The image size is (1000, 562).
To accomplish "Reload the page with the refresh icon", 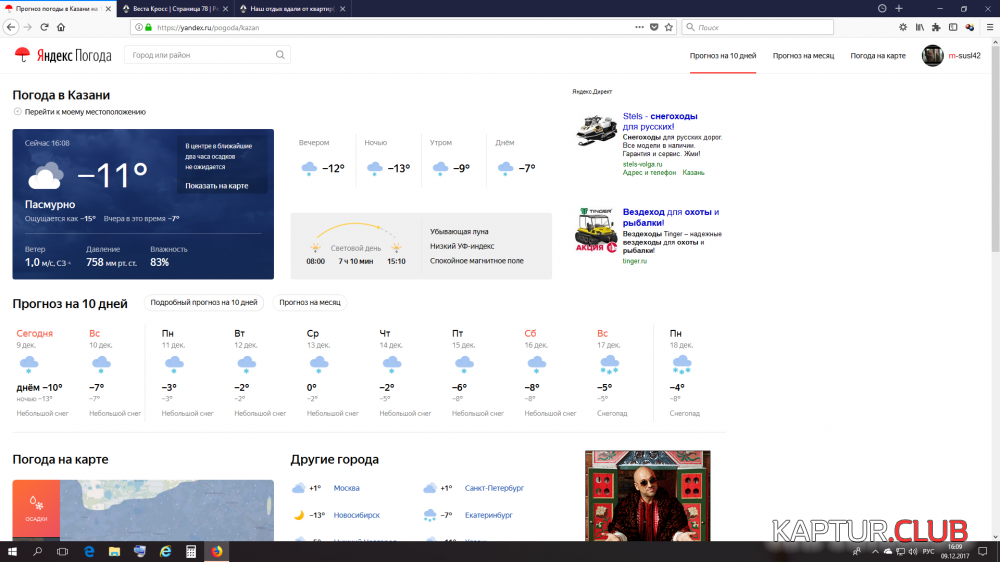I will pos(44,27).
